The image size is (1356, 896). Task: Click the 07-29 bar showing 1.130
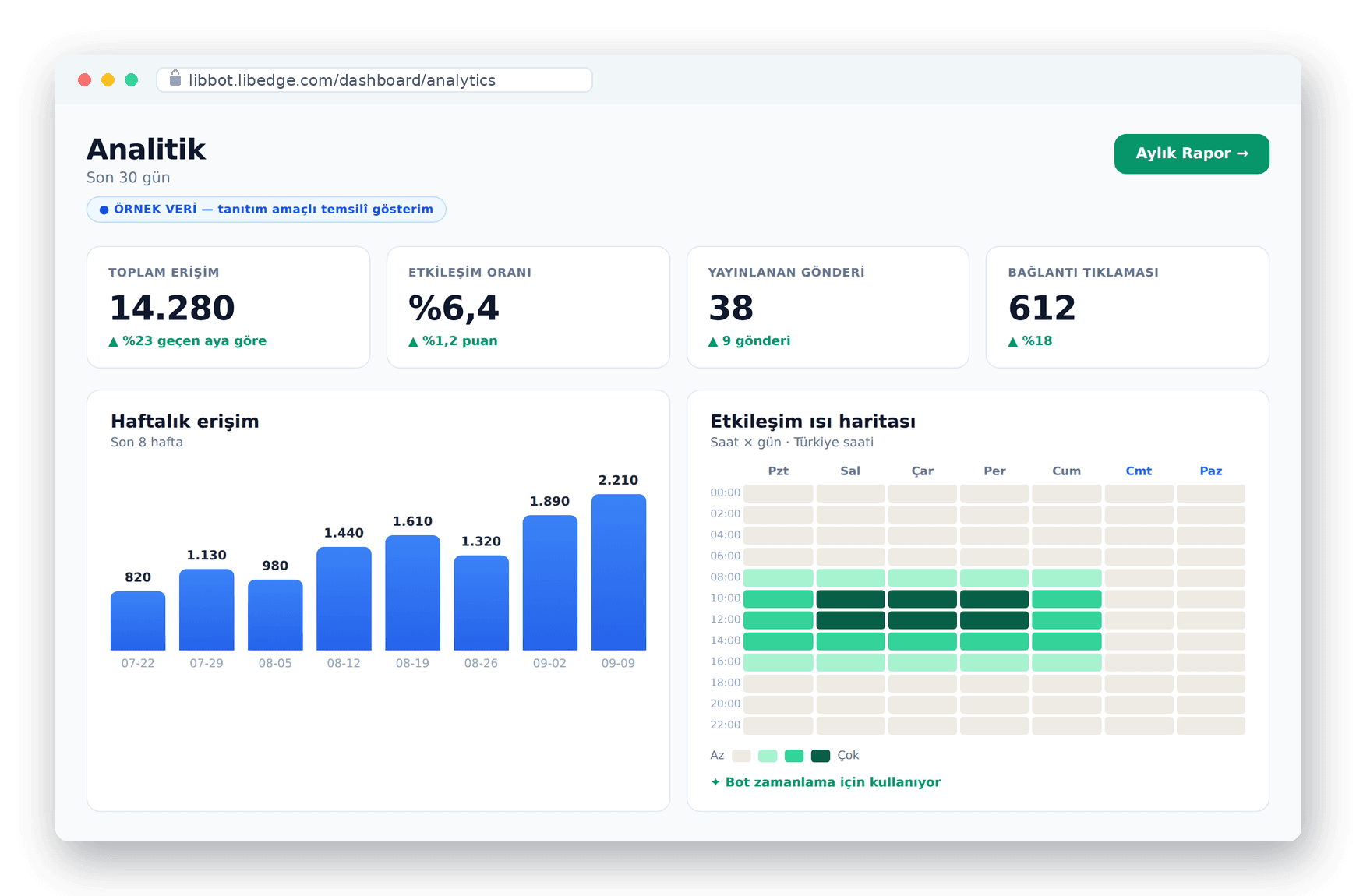207,609
